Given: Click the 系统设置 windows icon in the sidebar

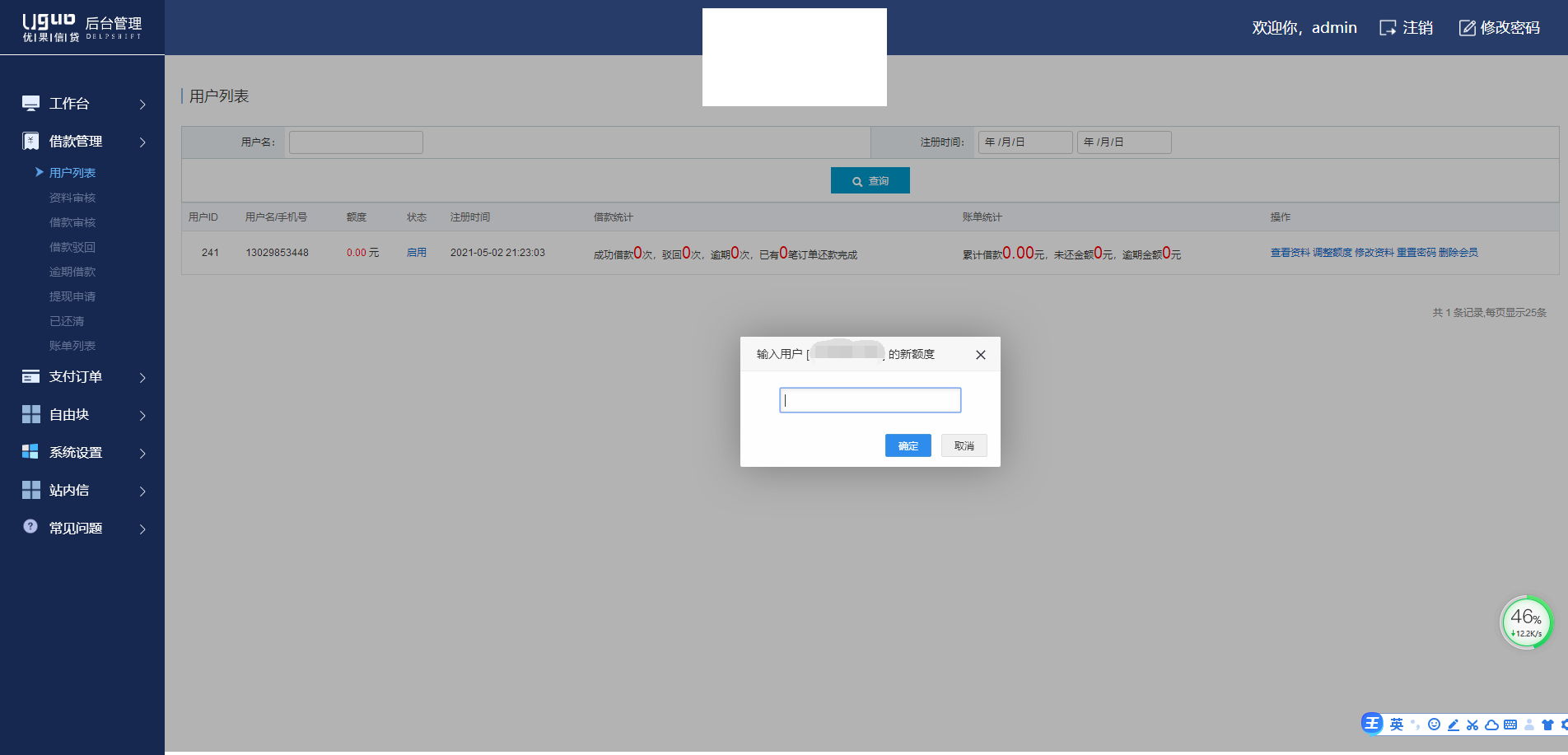Looking at the screenshot, I should coord(30,451).
